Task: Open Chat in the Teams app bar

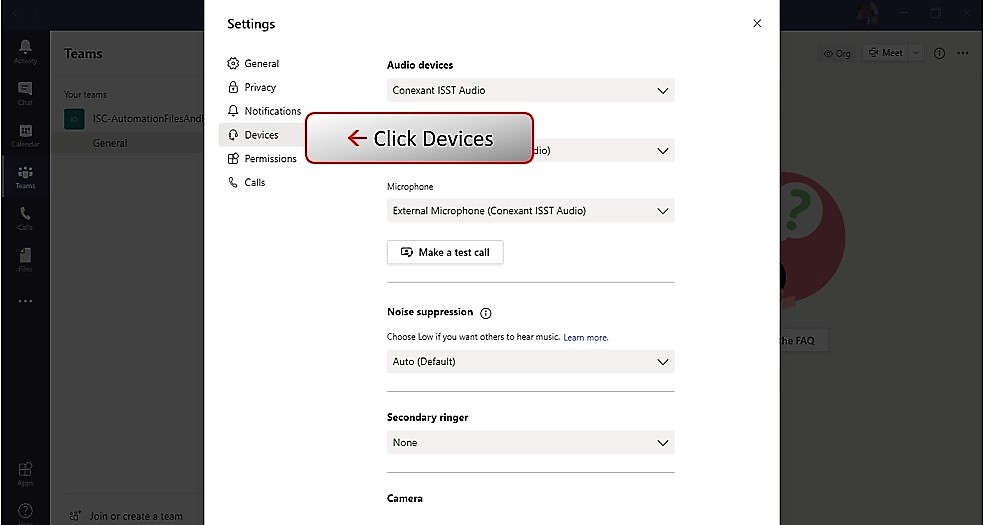Action: click(x=25, y=93)
